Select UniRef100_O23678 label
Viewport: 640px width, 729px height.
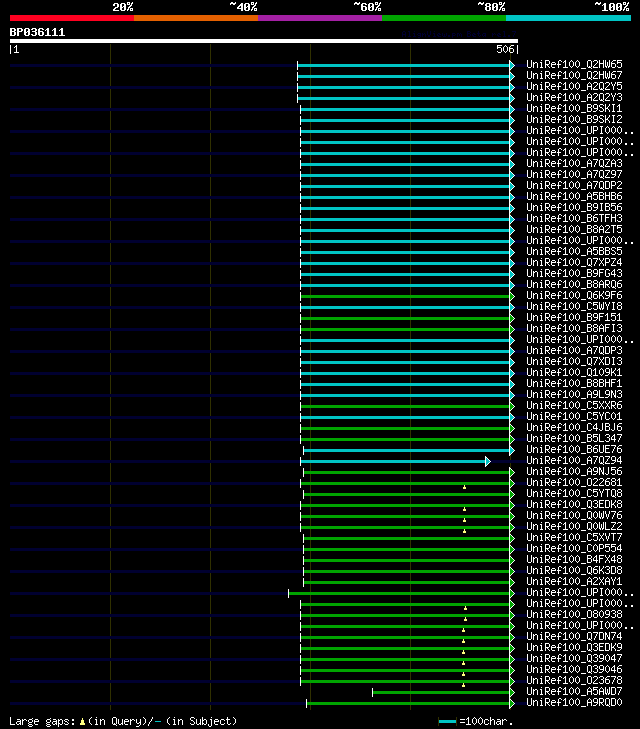574,681
